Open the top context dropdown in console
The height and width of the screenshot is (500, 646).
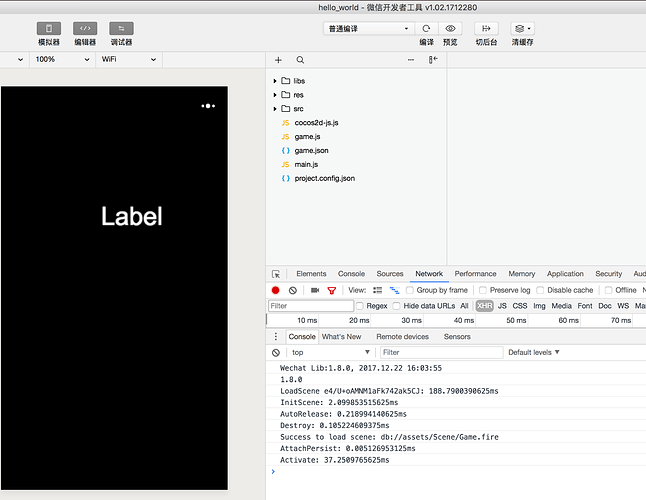(330, 353)
